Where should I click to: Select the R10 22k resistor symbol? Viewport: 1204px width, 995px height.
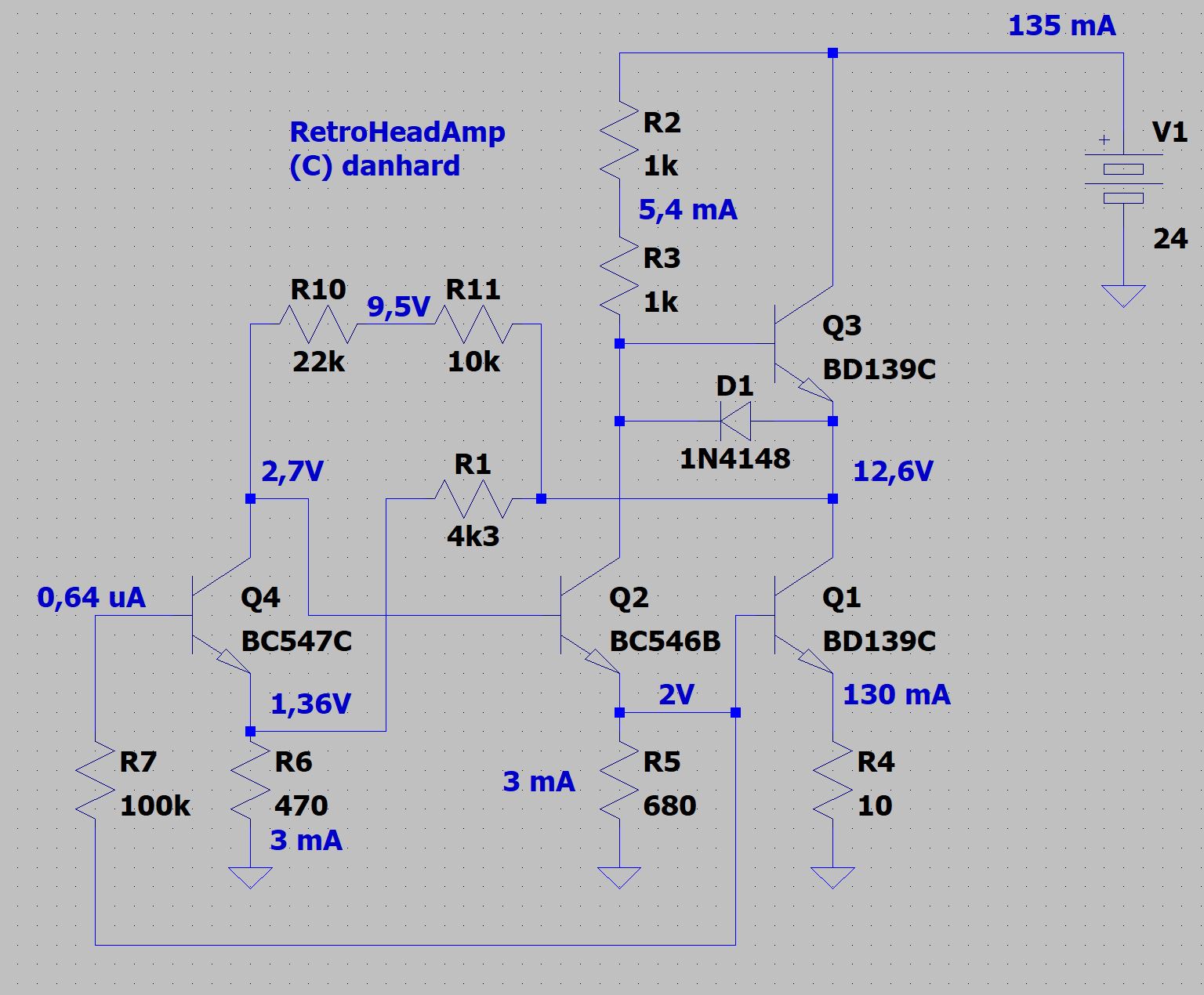[317, 324]
